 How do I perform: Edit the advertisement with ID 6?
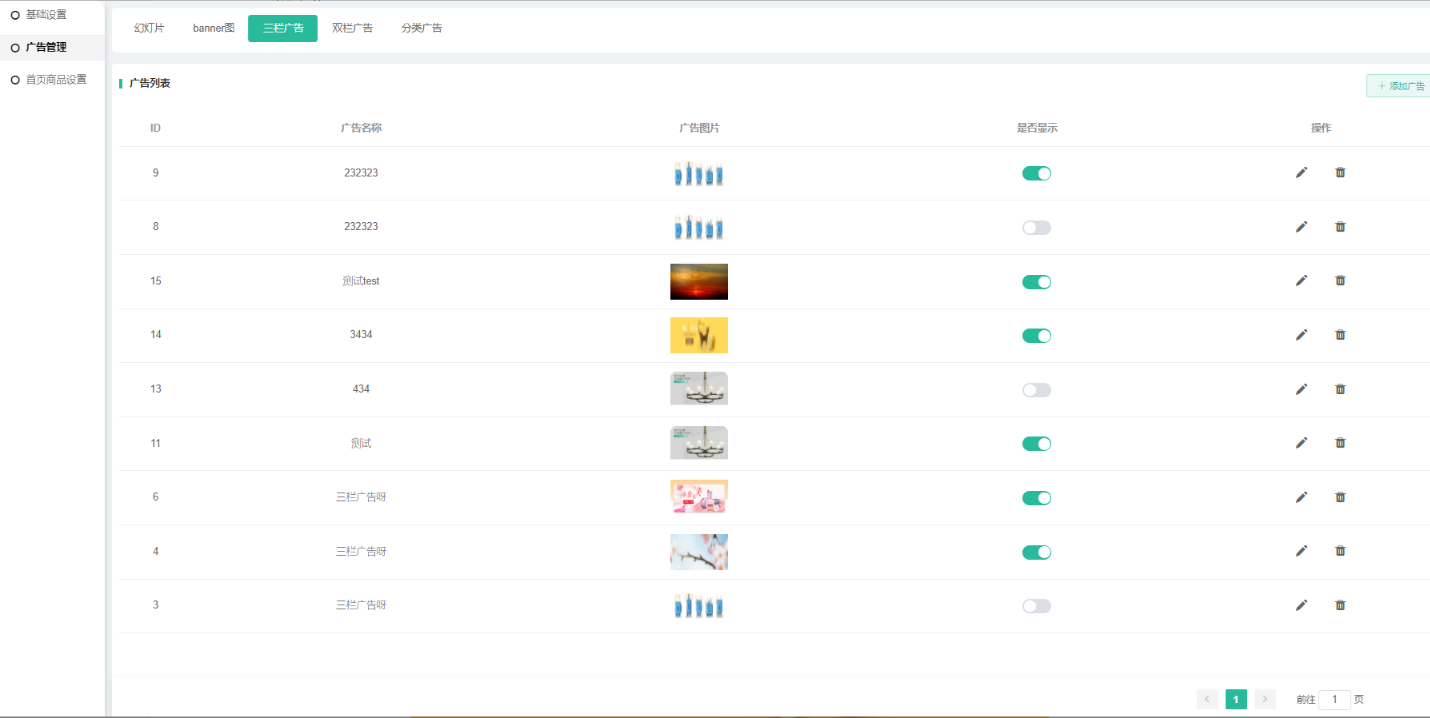pos(1301,497)
